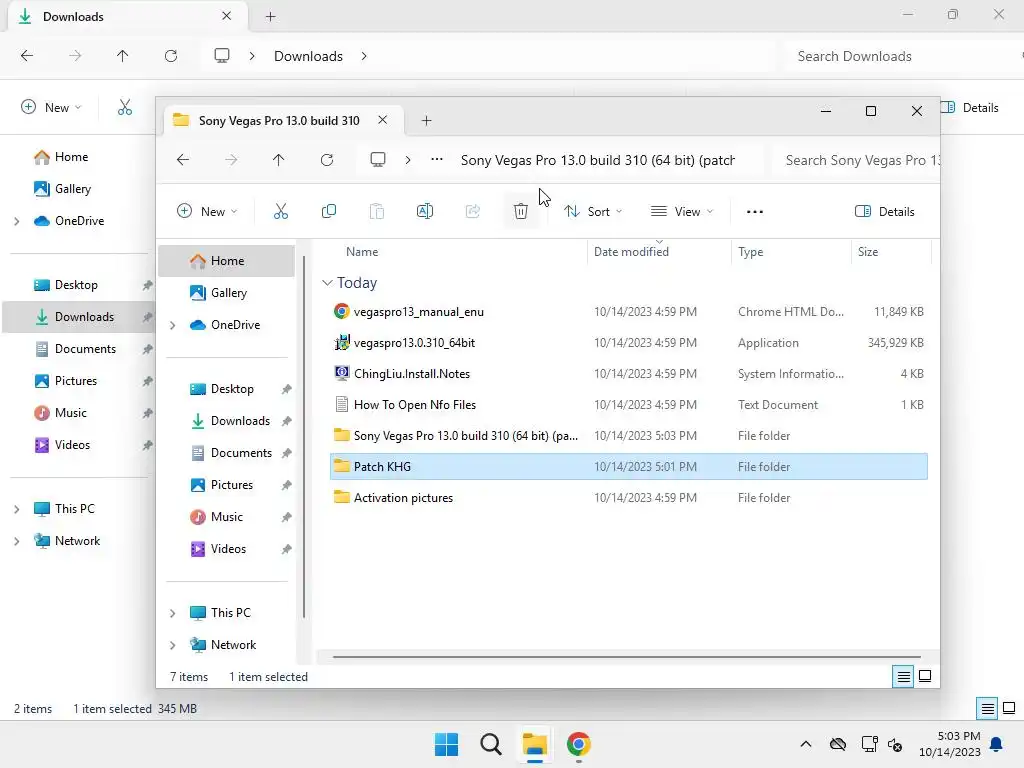This screenshot has width=1024, height=768.
Task: Click the Copy icon in front window toolbar
Action: (328, 211)
